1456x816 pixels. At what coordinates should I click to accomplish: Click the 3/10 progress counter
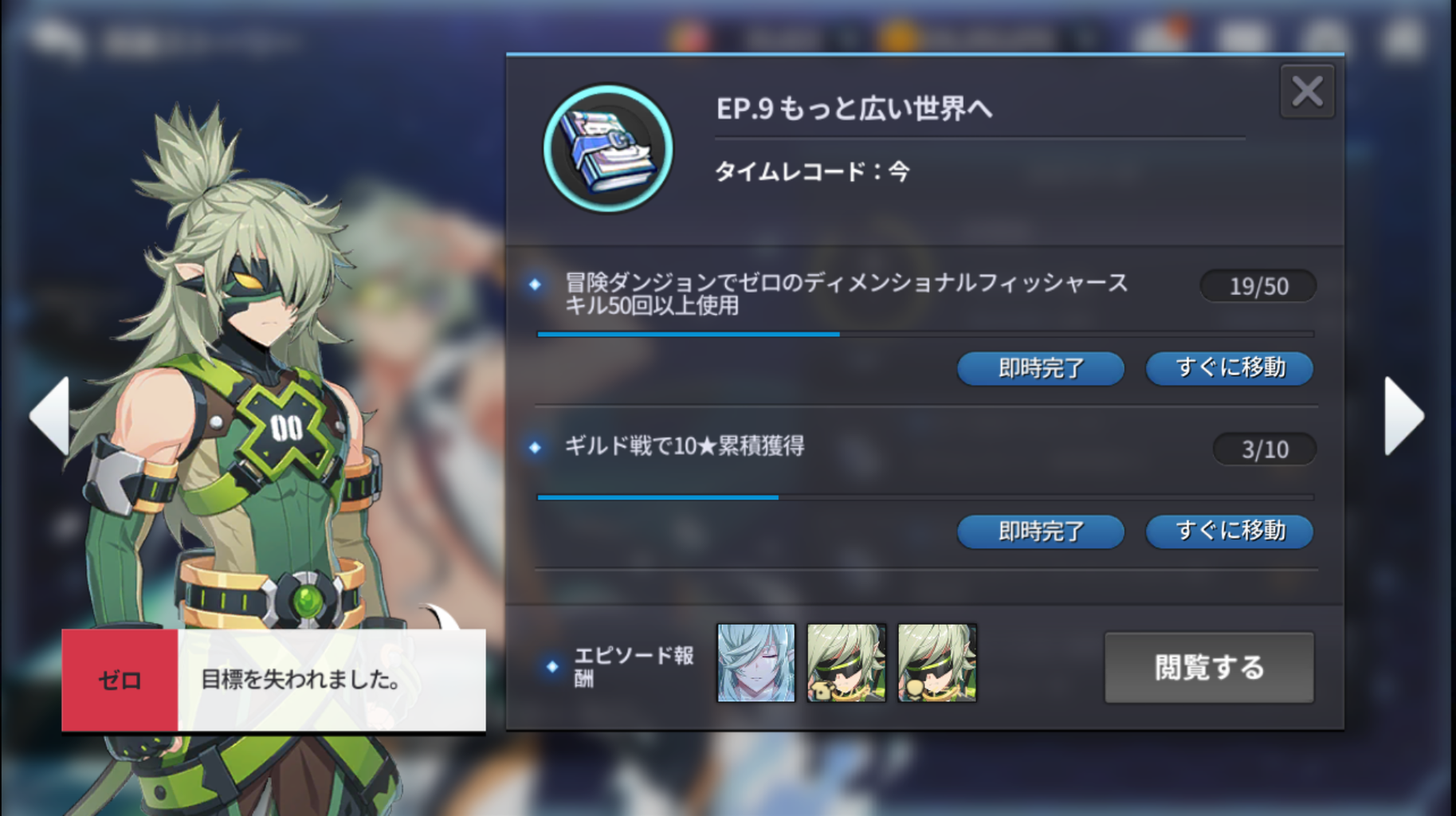point(1265,449)
